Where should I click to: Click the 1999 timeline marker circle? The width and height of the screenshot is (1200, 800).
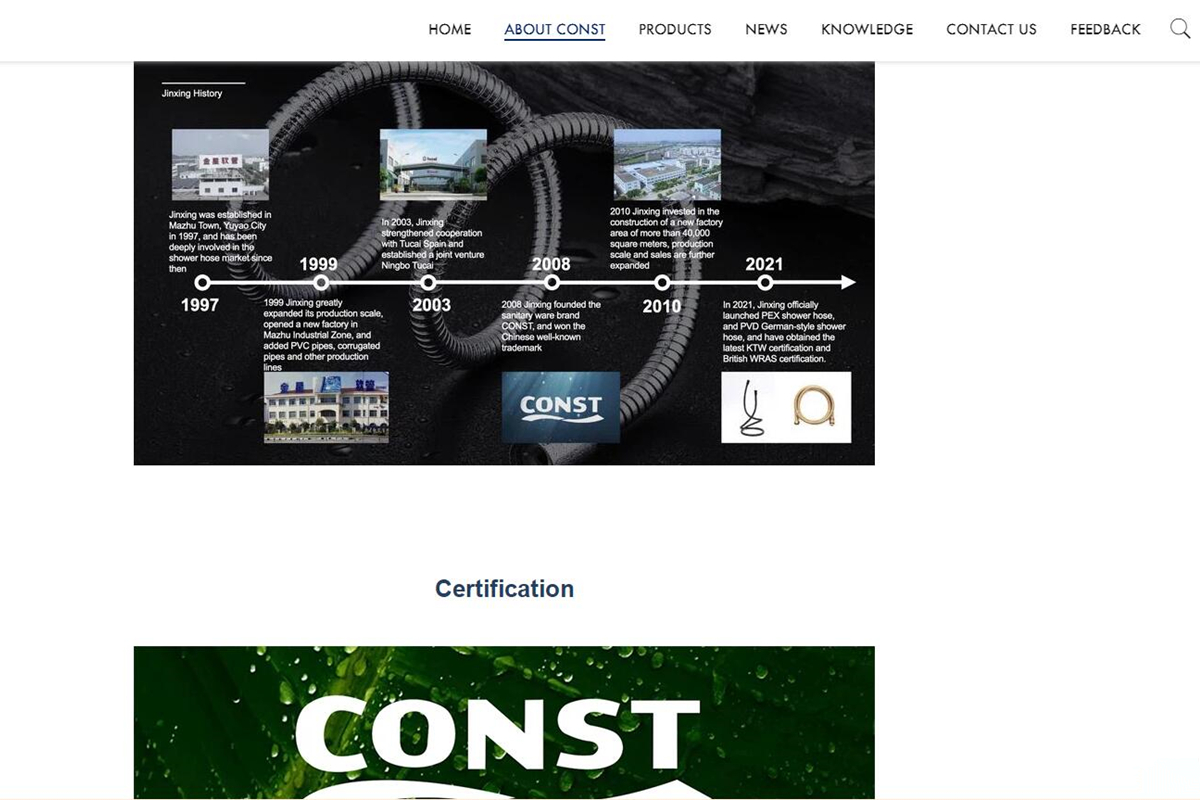coord(320,283)
